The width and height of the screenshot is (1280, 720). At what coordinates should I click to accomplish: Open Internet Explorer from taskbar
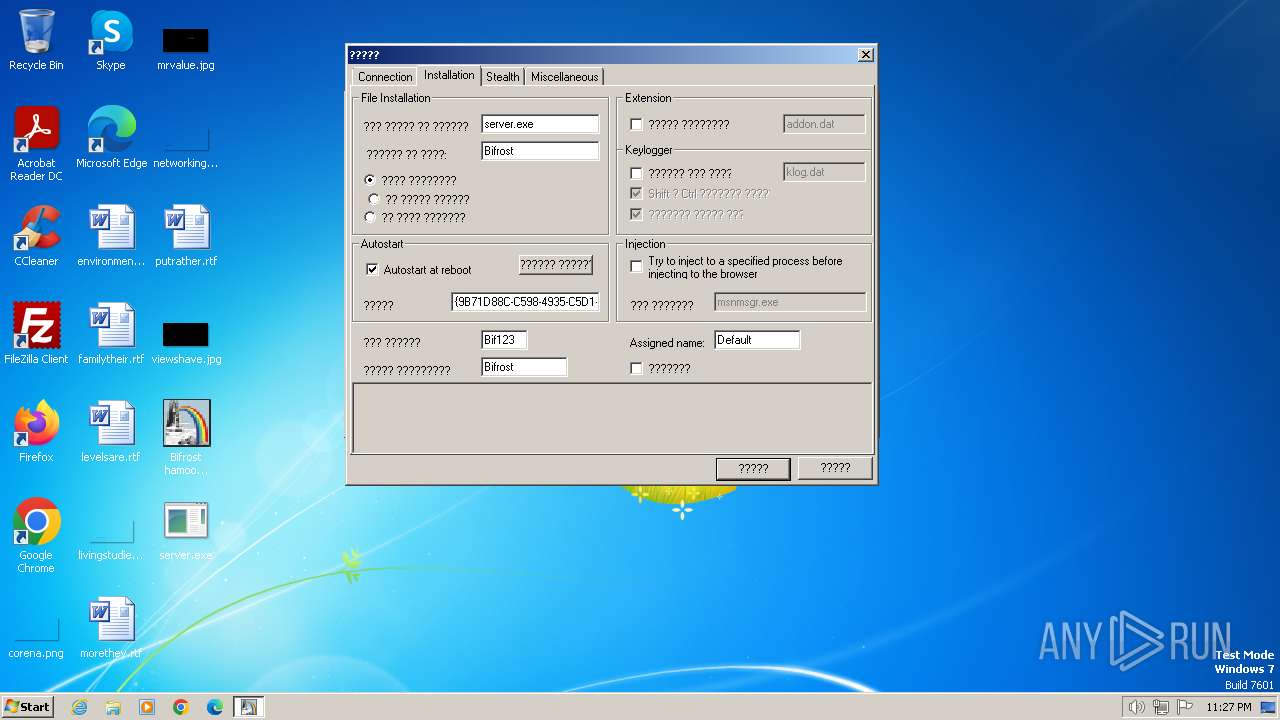[79, 707]
